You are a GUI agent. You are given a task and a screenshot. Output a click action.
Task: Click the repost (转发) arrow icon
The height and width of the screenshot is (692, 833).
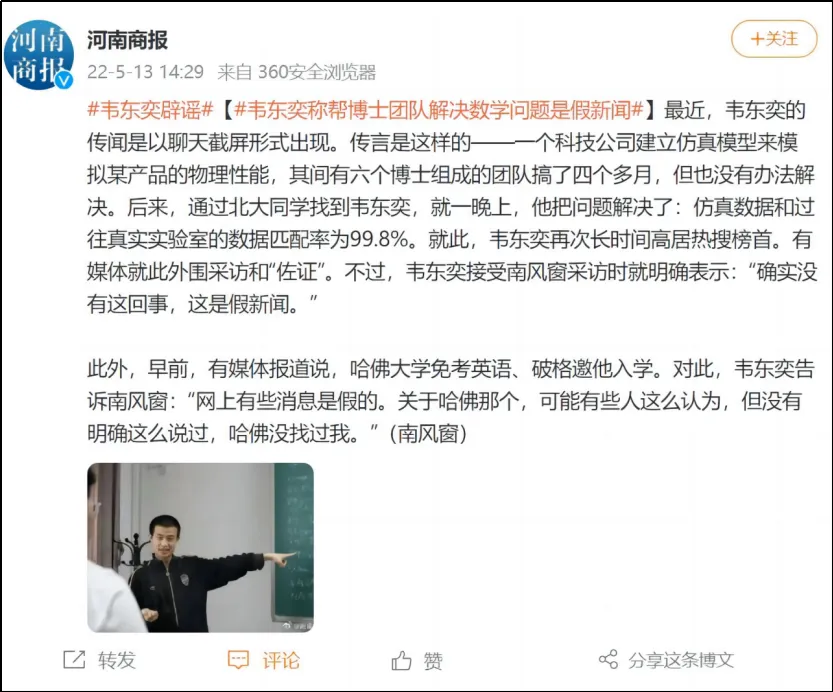[74, 660]
